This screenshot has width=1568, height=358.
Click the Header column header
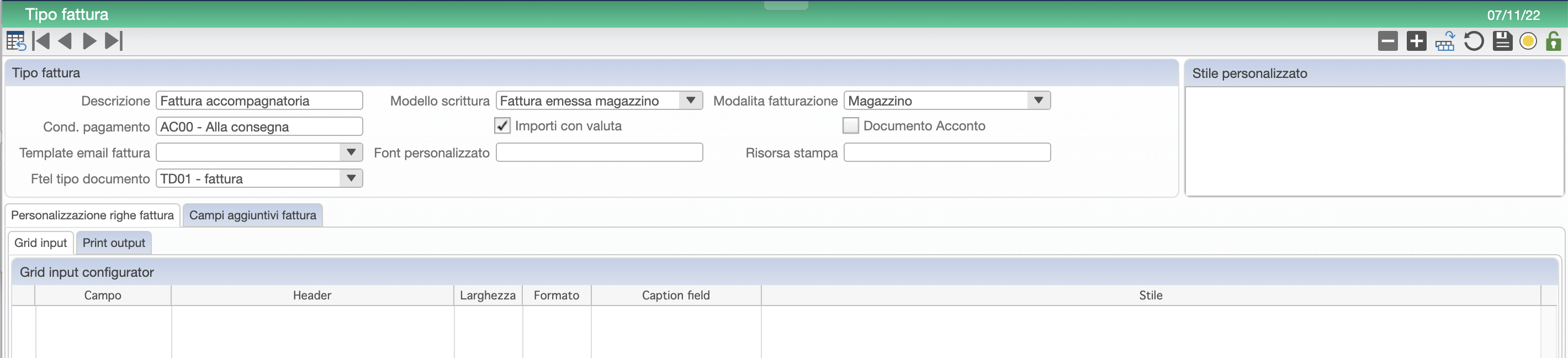pyautogui.click(x=312, y=295)
